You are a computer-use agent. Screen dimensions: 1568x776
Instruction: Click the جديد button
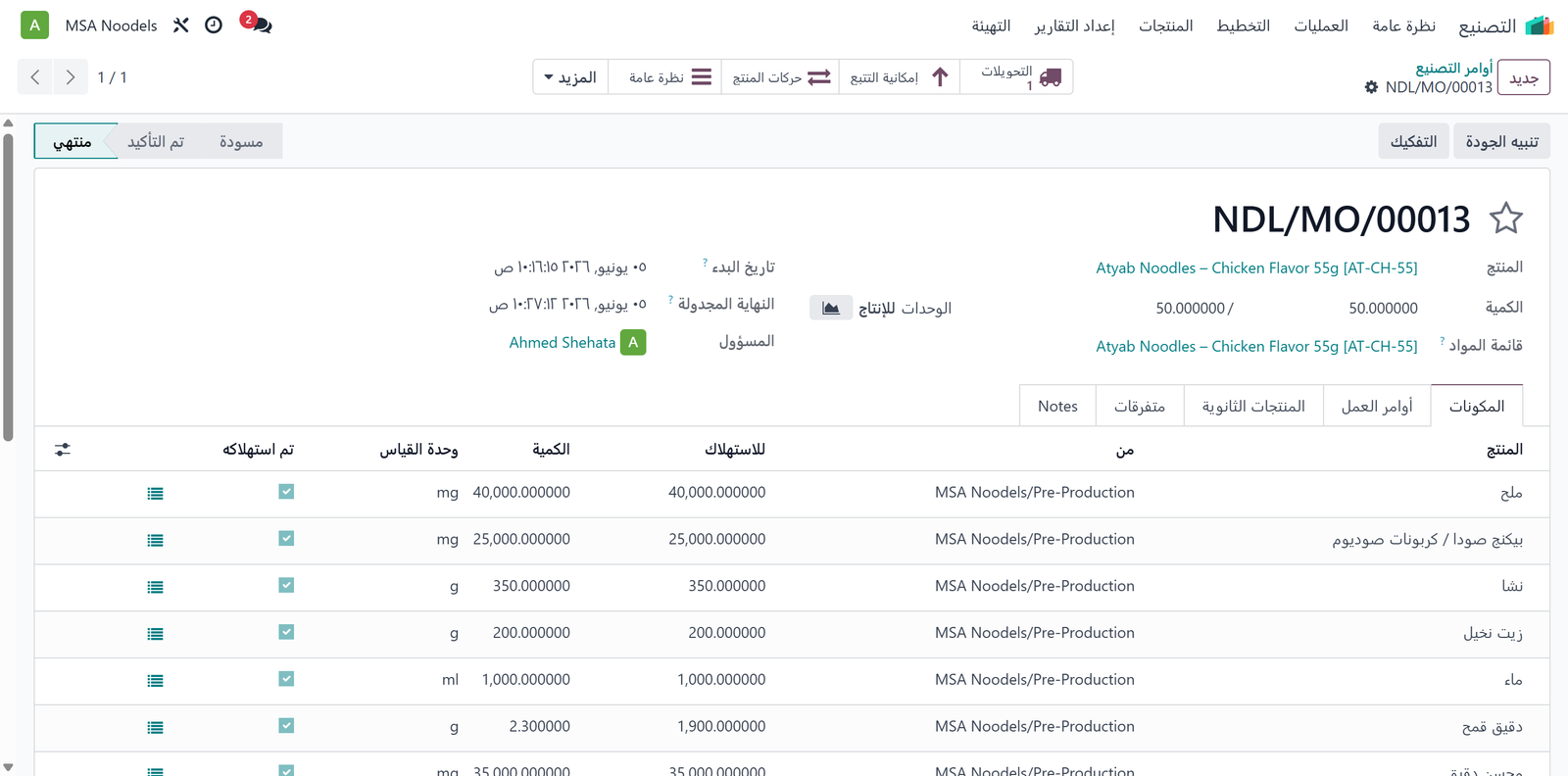[x=1524, y=77]
